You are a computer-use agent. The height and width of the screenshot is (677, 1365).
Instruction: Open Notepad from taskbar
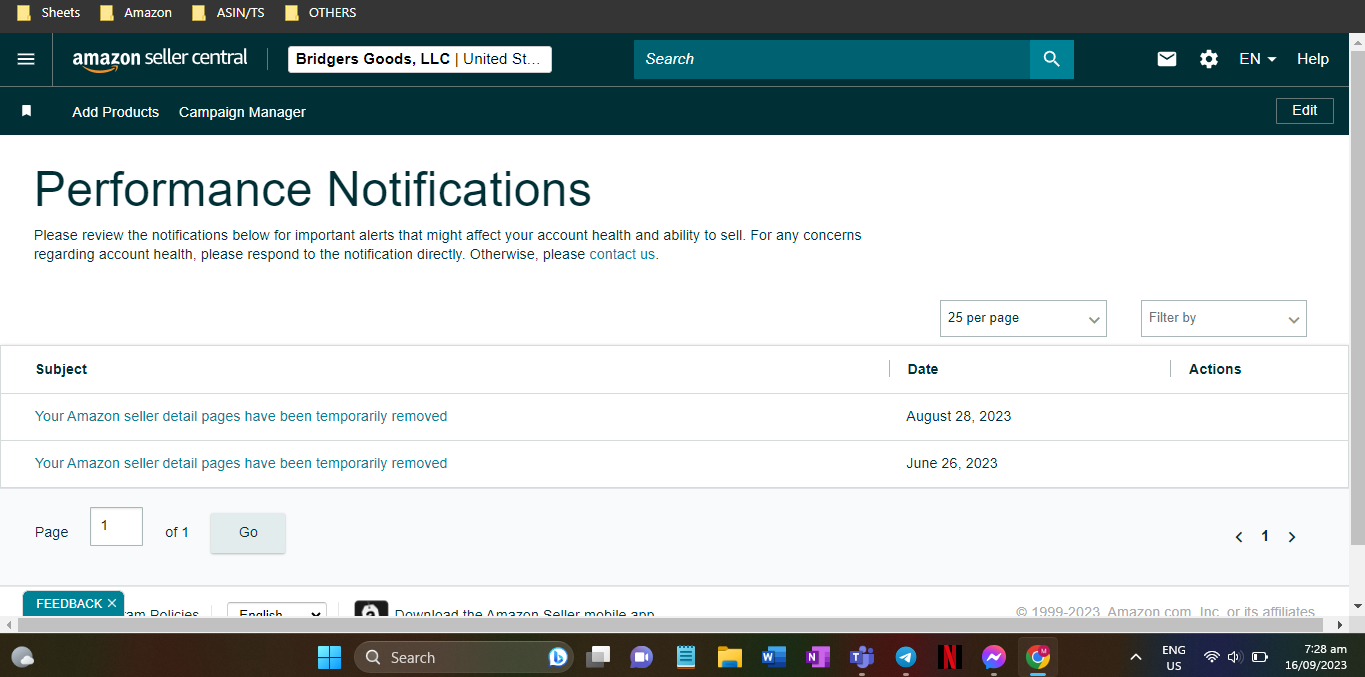pyautogui.click(x=686, y=657)
